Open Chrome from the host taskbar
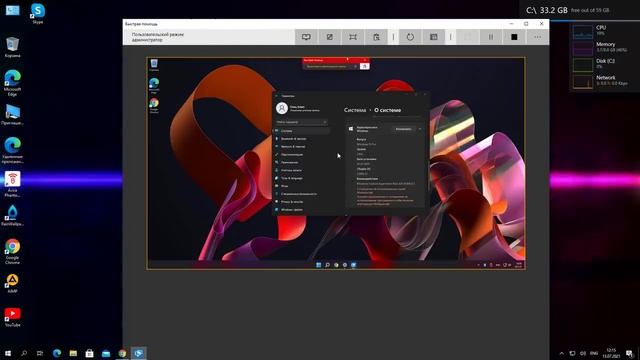 click(122, 353)
